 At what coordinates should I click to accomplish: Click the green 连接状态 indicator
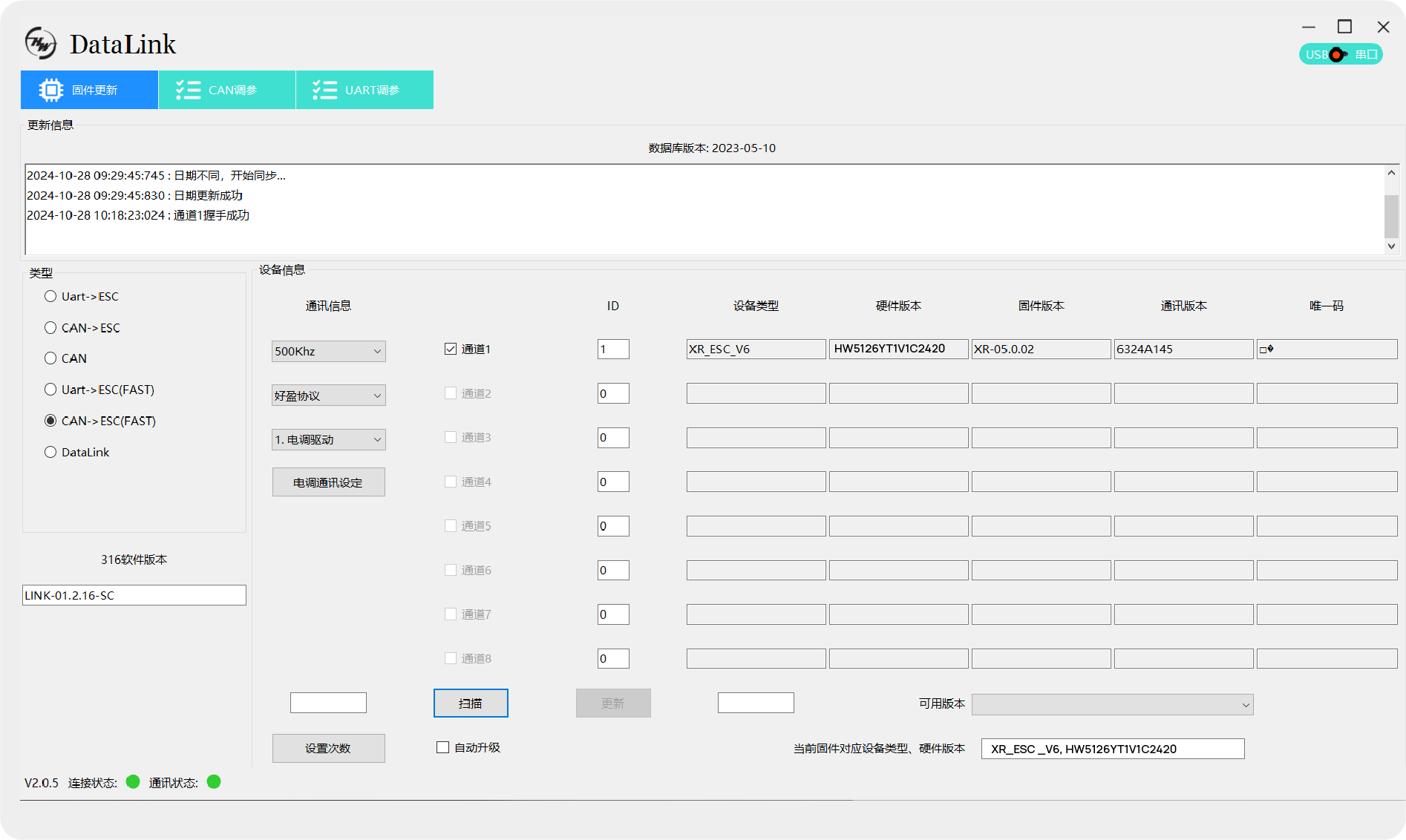(x=133, y=781)
